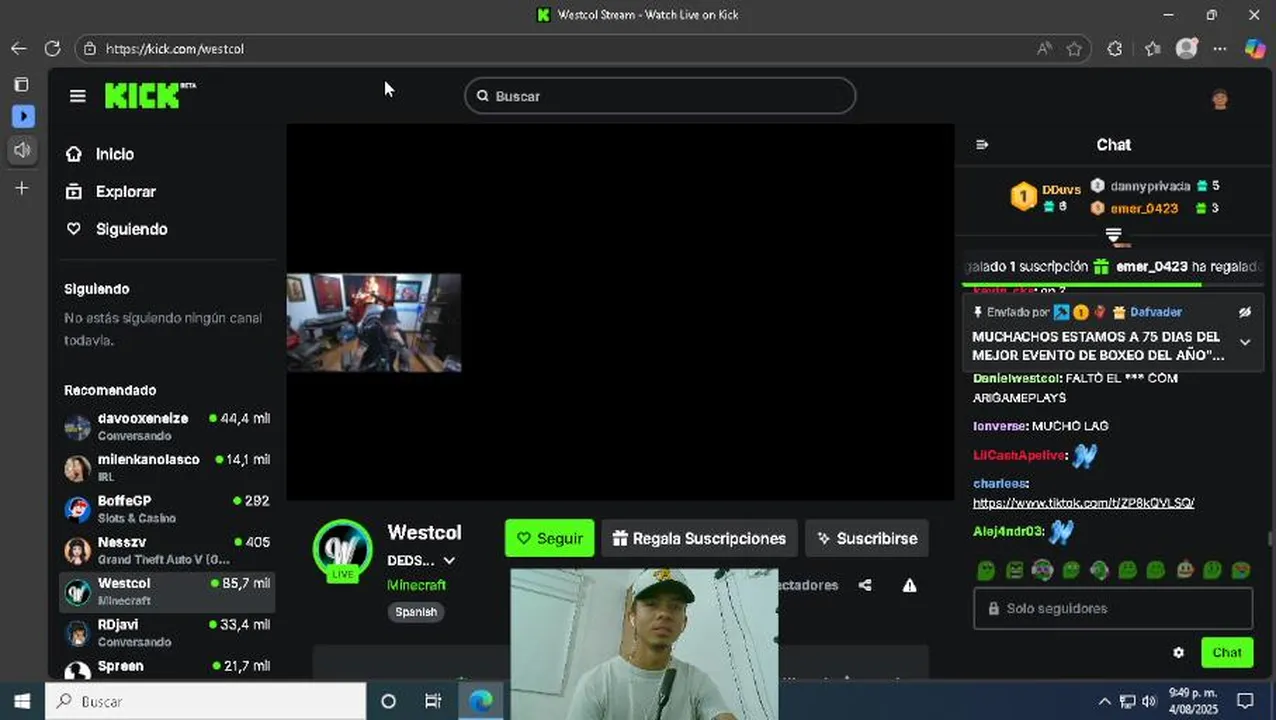Viewport: 1276px width, 720px height.
Task: Open the taskbar volume icon
Action: [1148, 701]
